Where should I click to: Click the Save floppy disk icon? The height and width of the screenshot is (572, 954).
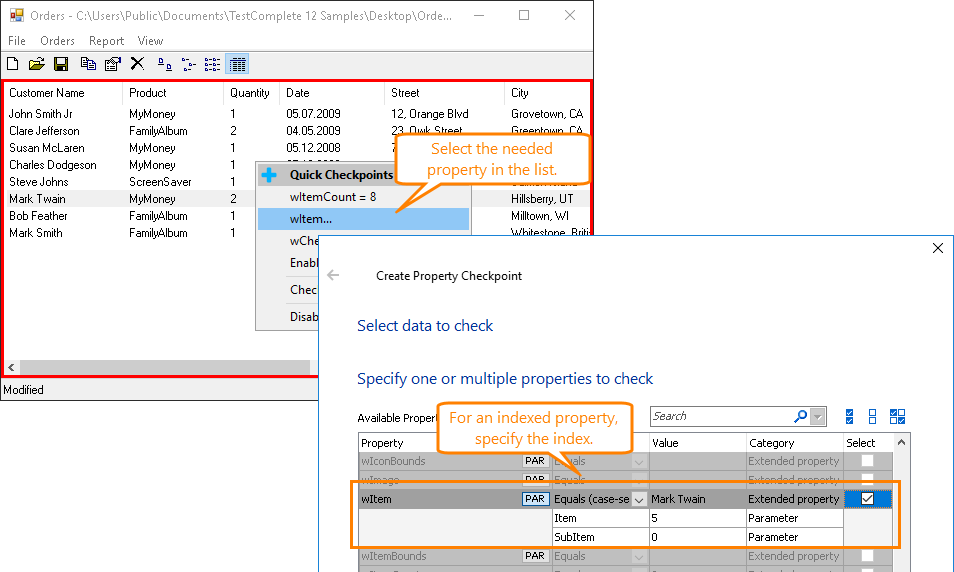[61, 64]
